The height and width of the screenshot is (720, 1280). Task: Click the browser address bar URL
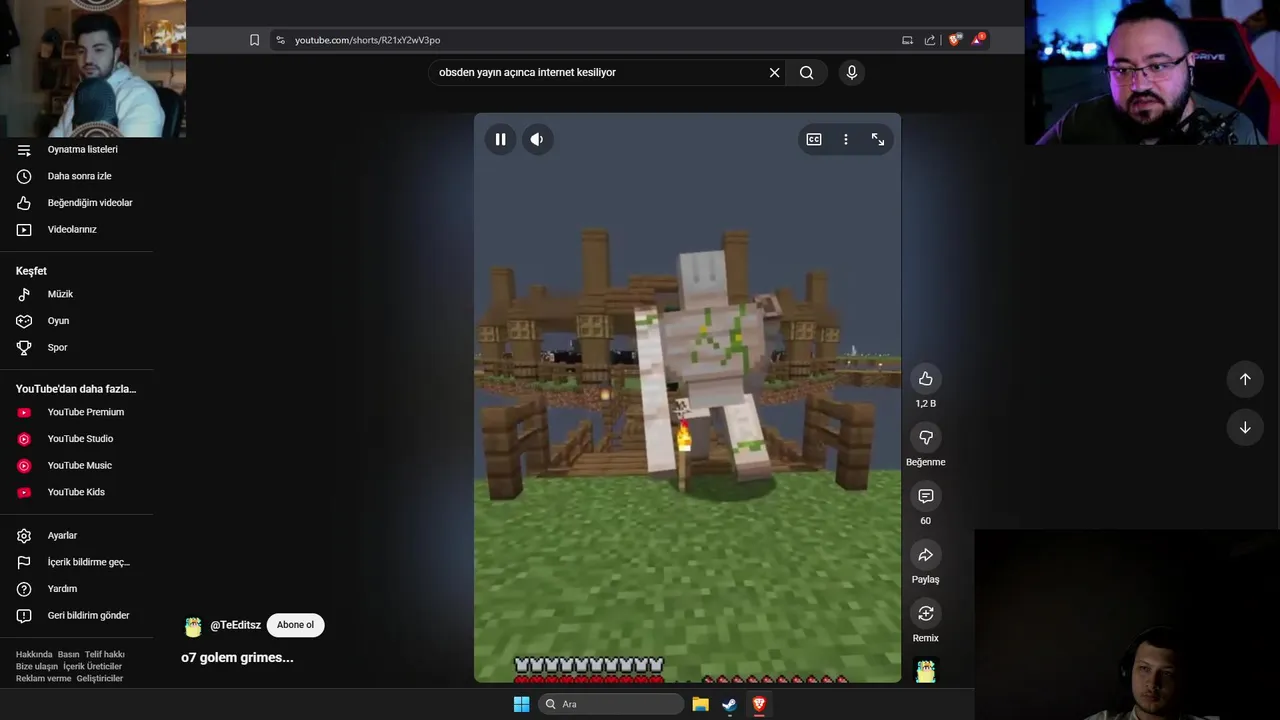tap(367, 40)
